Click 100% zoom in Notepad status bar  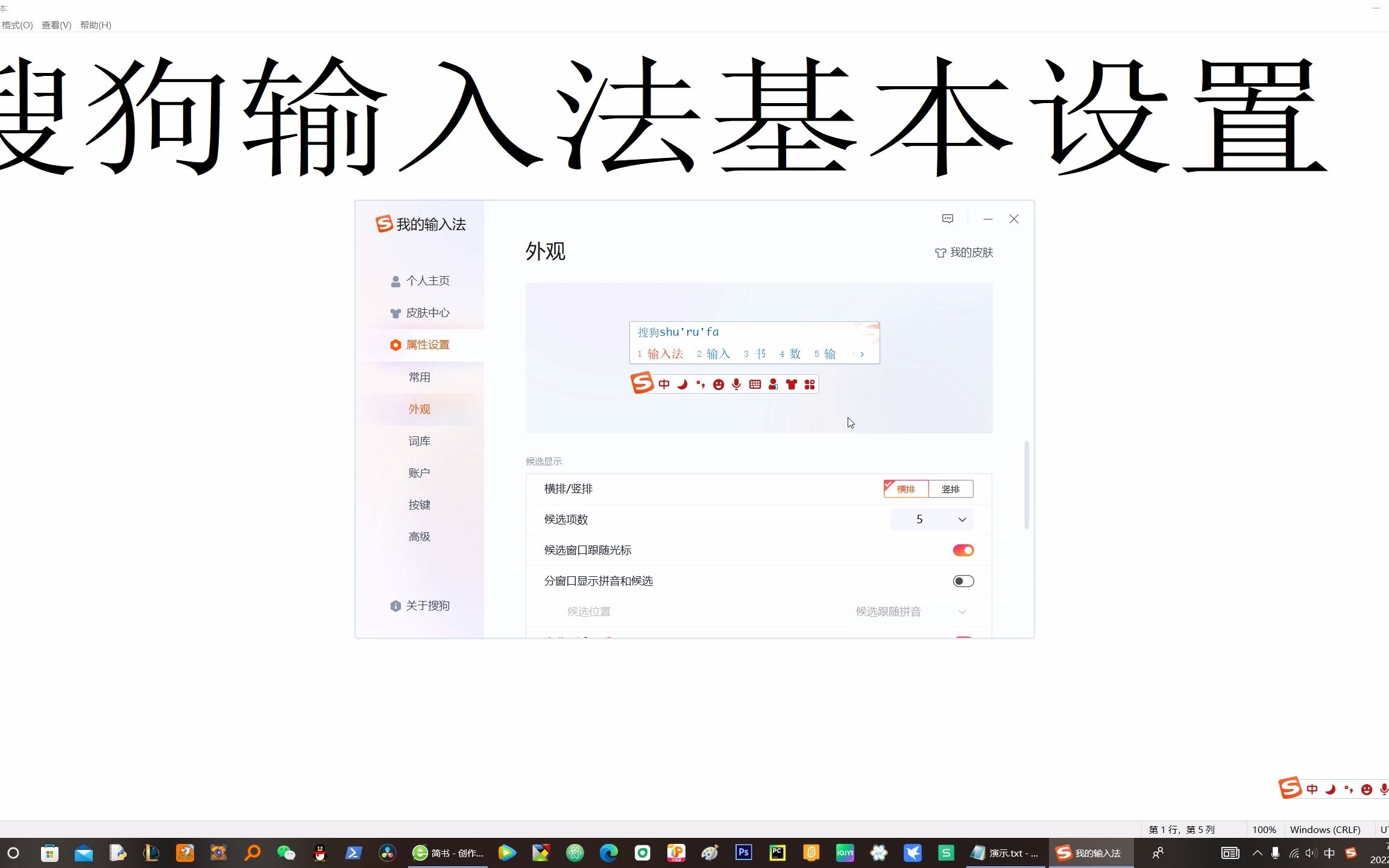coord(1264,829)
